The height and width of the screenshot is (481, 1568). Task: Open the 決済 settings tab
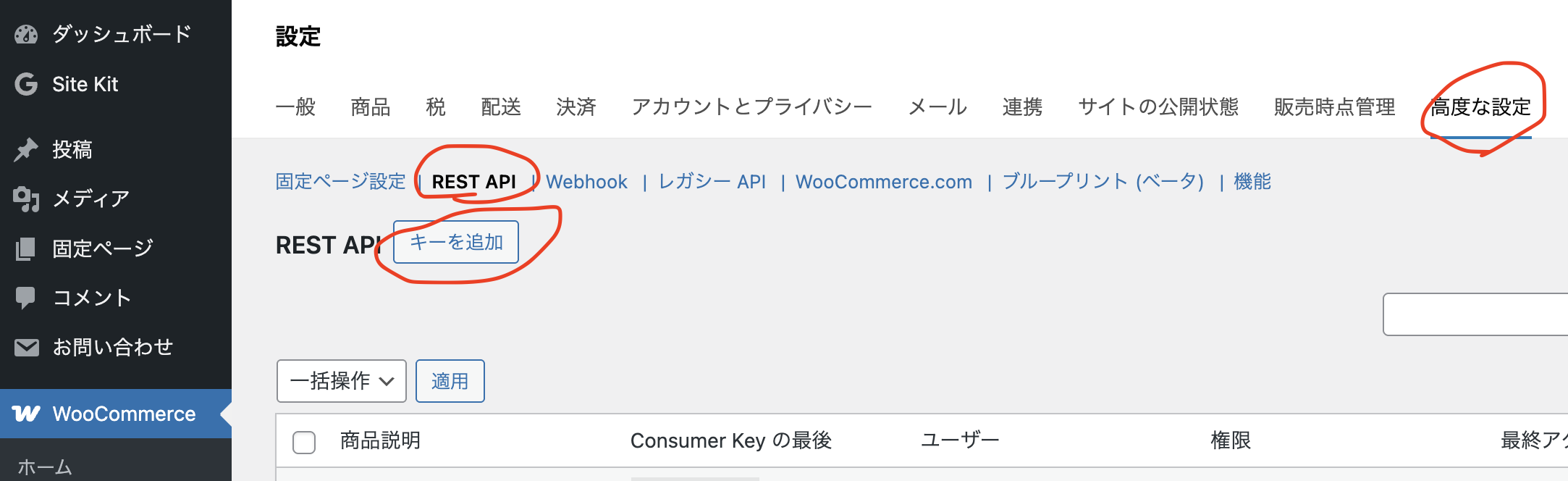tap(576, 107)
